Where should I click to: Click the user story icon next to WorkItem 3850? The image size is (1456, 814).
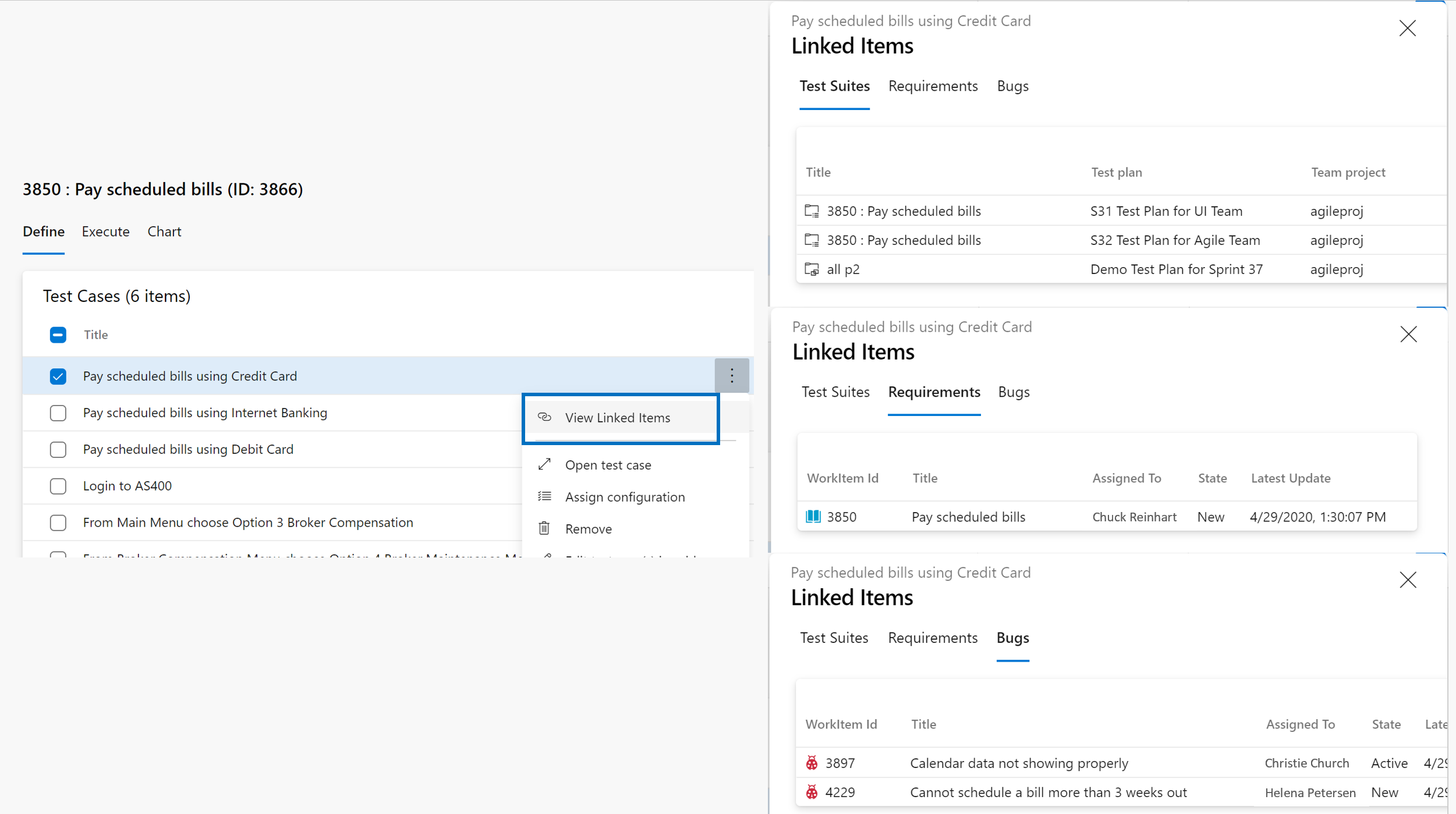812,516
